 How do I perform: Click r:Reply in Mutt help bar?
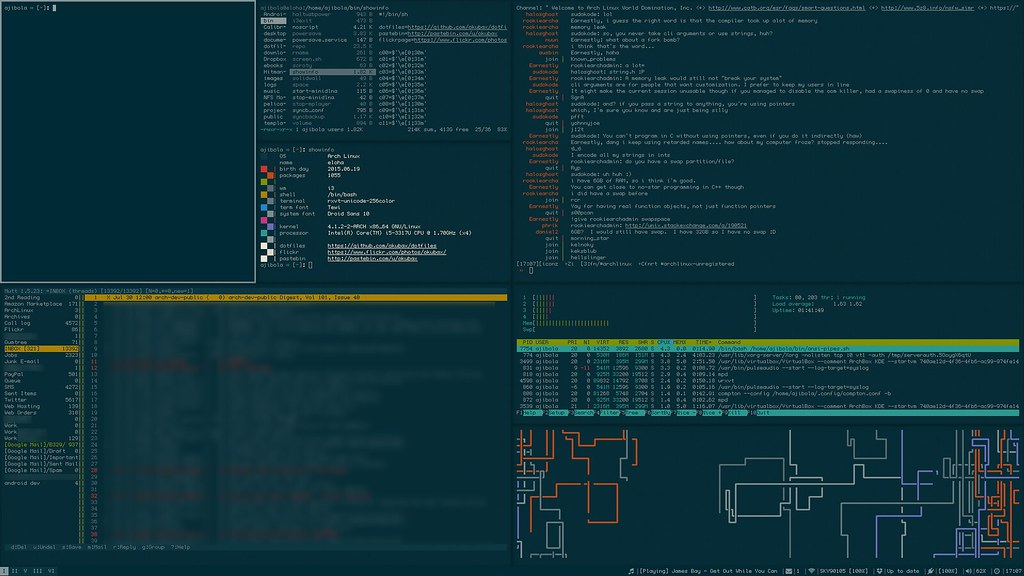click(x=124, y=547)
